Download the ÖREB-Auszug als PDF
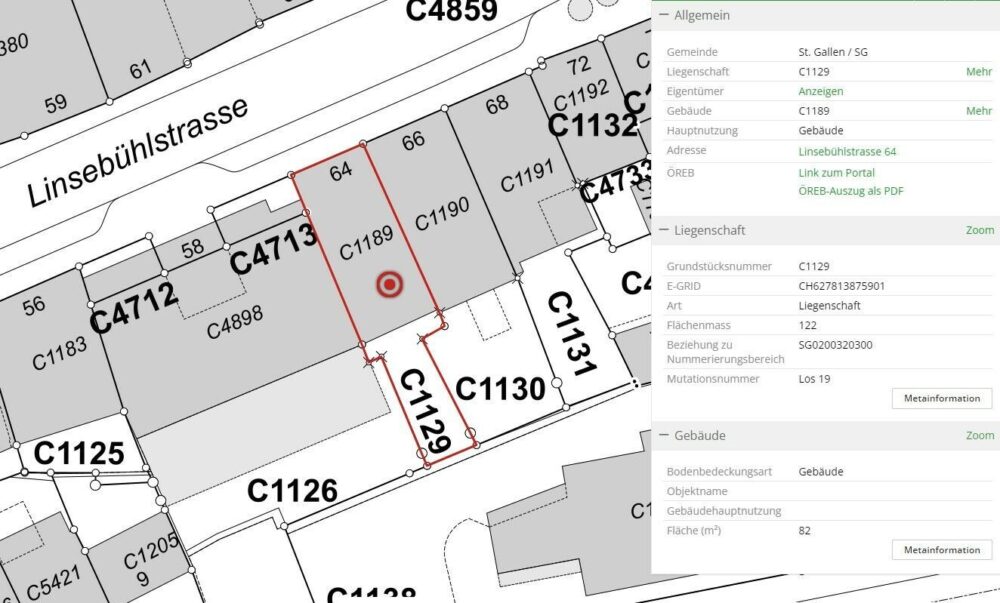This screenshot has height=603, width=1000. tap(850, 191)
